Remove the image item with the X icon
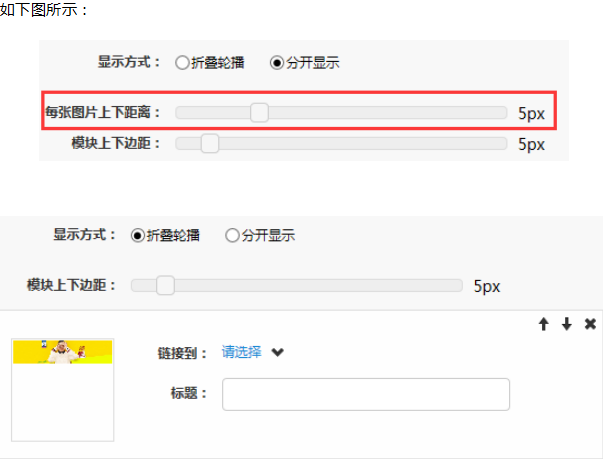 tap(590, 324)
